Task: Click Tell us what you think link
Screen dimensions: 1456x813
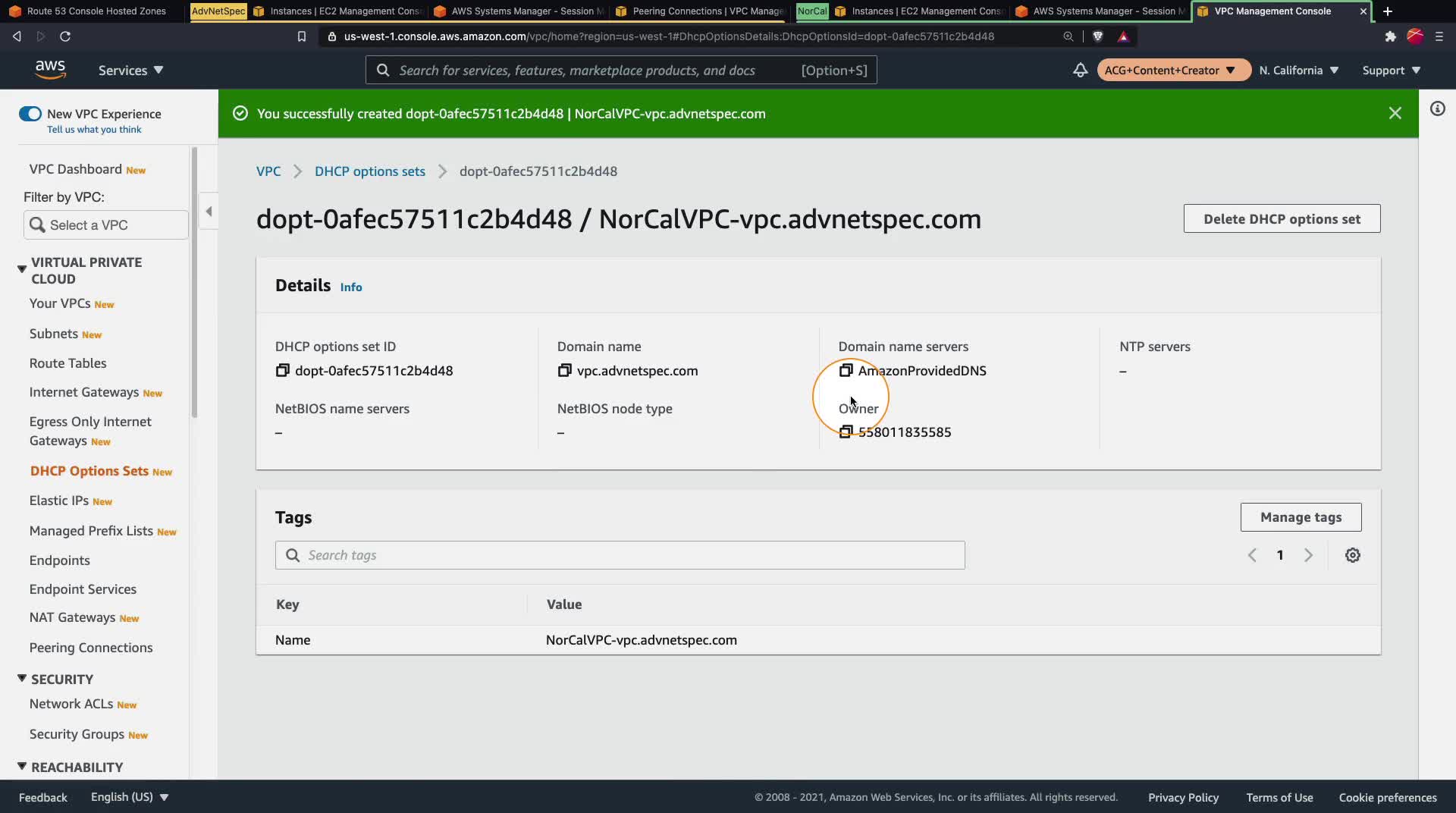Action: 94,130
